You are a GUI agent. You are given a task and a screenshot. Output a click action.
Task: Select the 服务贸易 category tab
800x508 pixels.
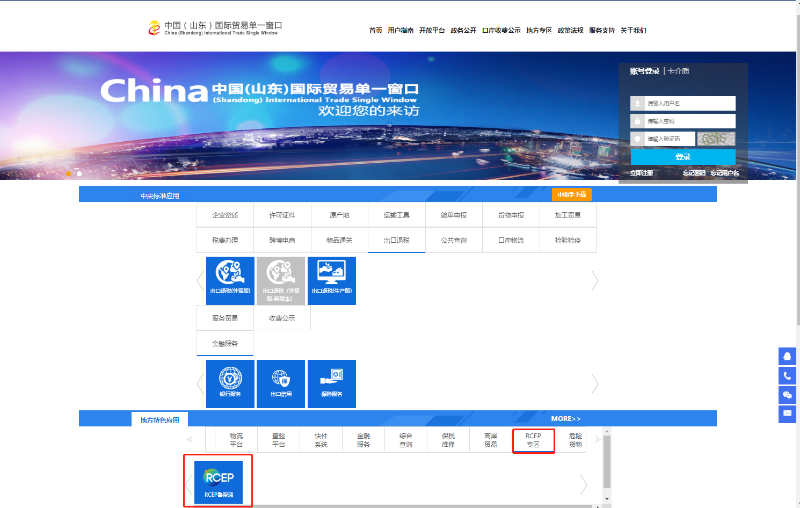click(225, 318)
